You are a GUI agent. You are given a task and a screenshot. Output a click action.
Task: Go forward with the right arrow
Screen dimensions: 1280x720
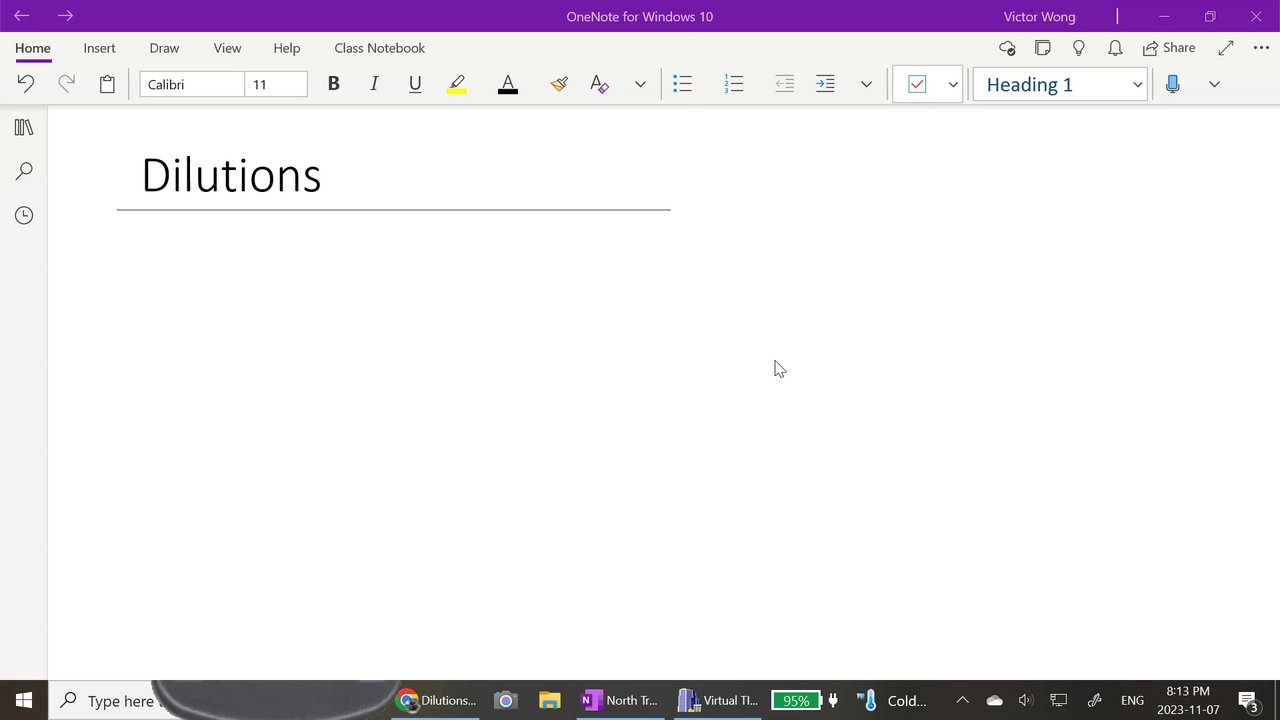(65, 16)
